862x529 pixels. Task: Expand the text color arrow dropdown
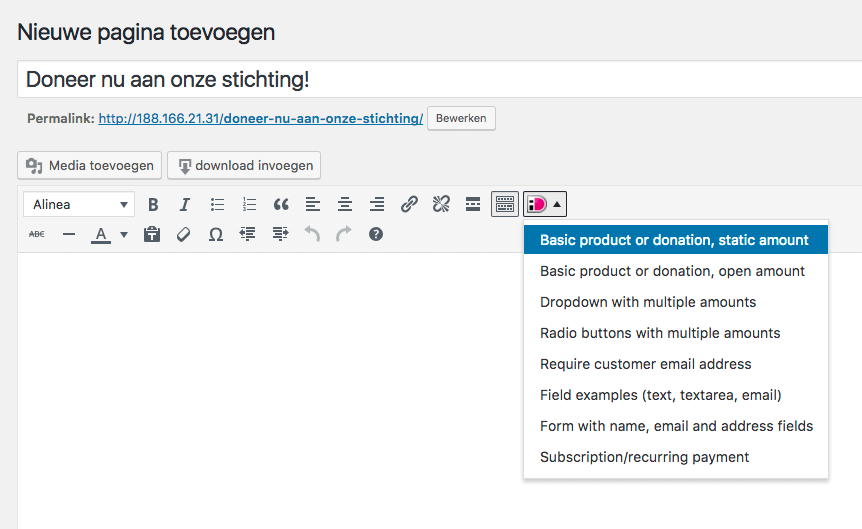pos(124,235)
